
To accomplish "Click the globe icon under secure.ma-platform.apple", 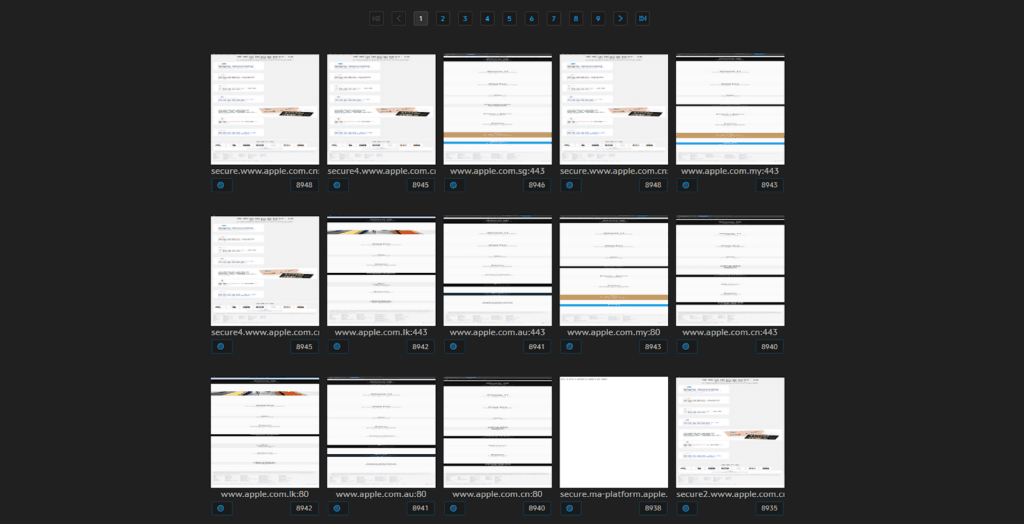I will coord(571,508).
